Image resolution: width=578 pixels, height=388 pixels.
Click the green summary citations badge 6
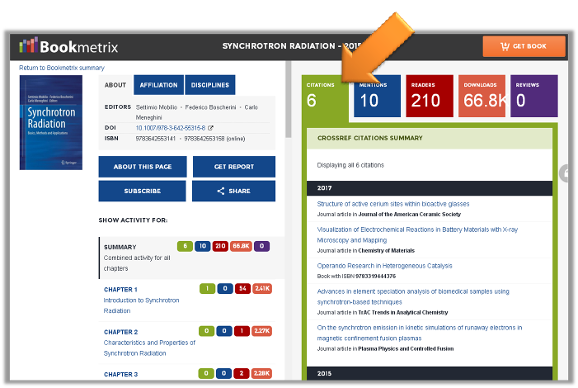click(x=185, y=246)
